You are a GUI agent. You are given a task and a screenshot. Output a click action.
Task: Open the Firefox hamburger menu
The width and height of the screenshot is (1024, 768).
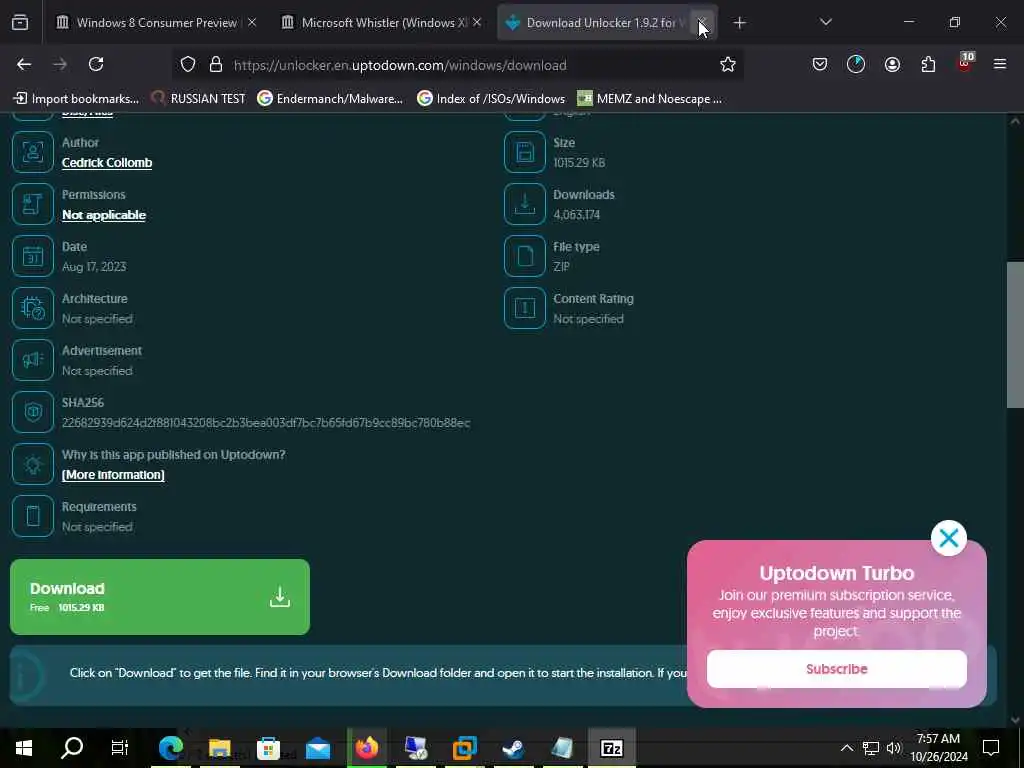point(1000,64)
